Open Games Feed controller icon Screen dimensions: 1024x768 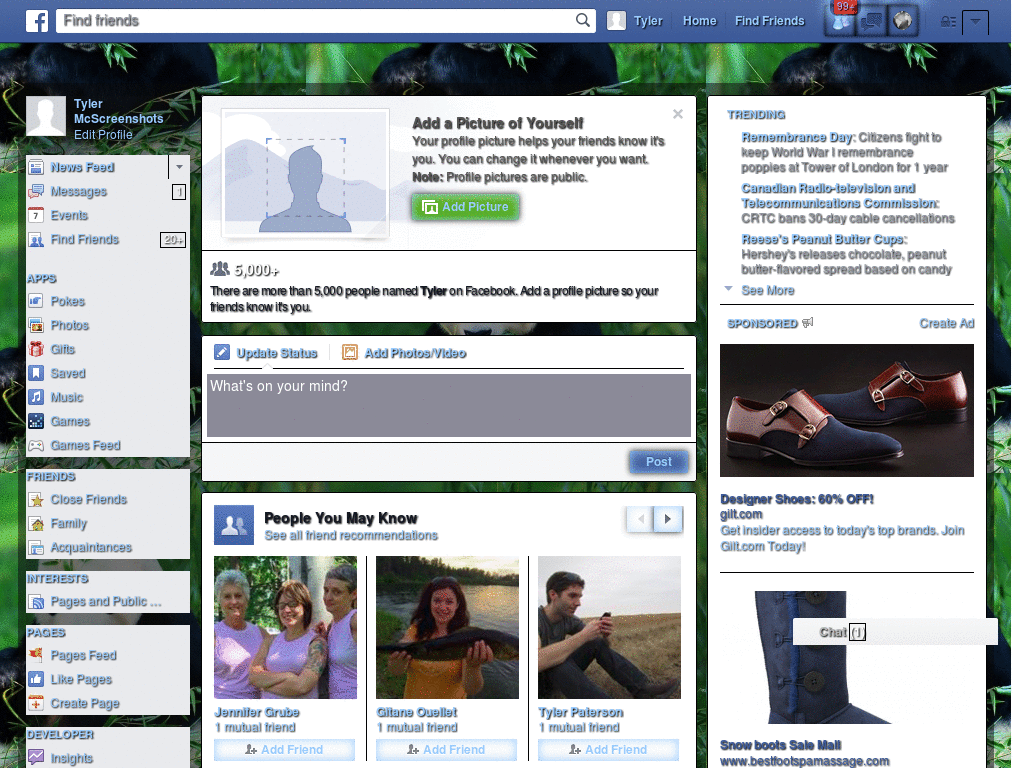36,445
